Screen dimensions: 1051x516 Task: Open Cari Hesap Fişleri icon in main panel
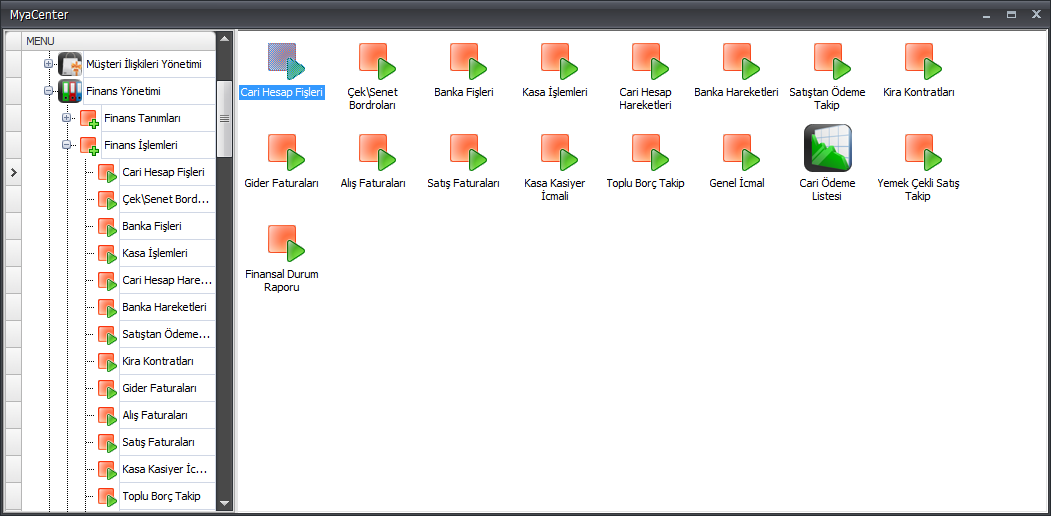[286, 60]
